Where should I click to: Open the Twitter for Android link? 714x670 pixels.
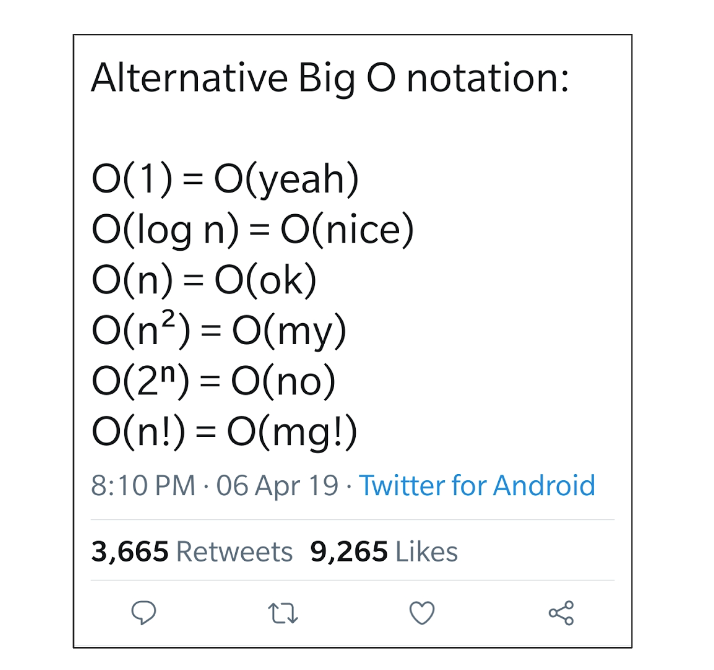[477, 486]
